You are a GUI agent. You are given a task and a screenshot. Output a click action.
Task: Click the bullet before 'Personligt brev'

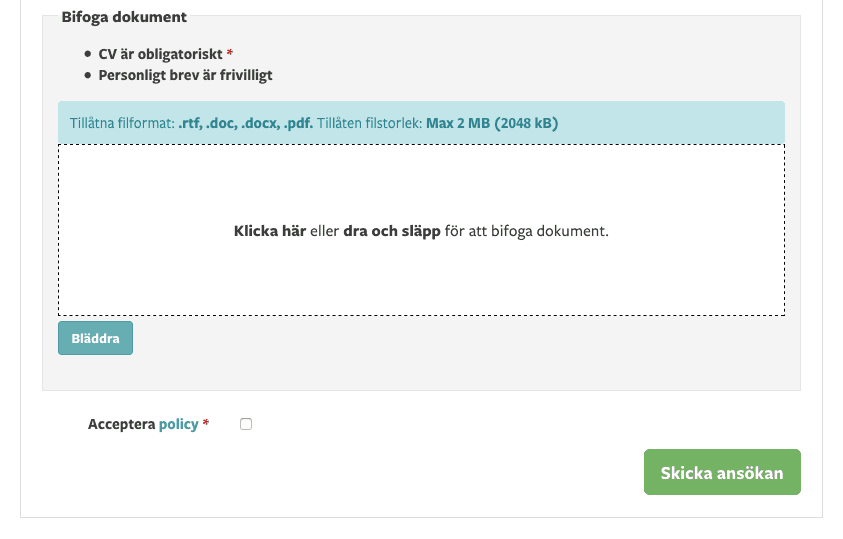(88, 75)
